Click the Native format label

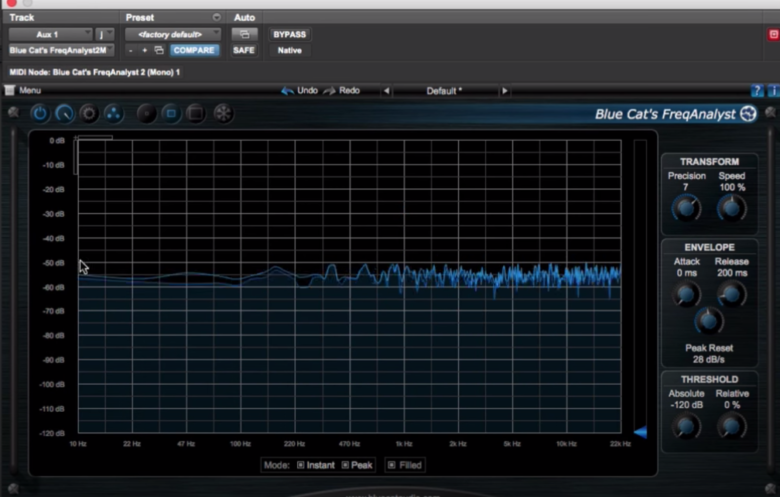(x=290, y=50)
